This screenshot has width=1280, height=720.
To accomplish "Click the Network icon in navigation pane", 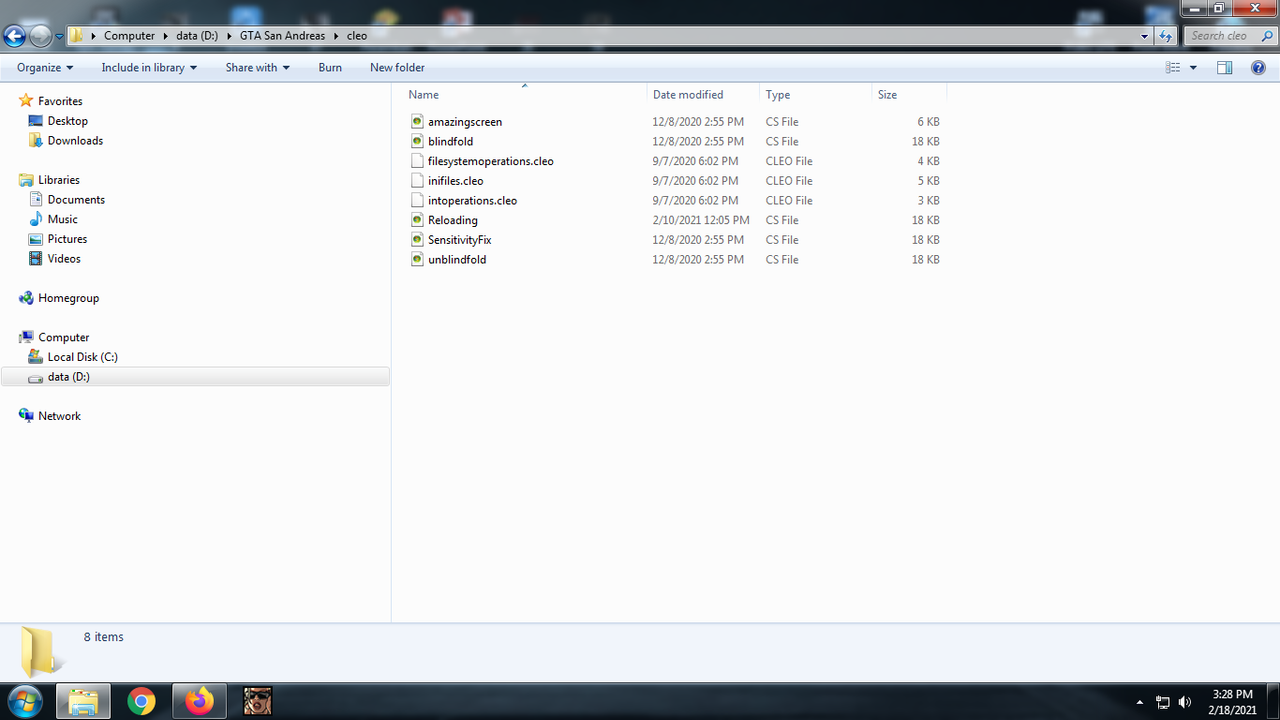I will [26, 416].
